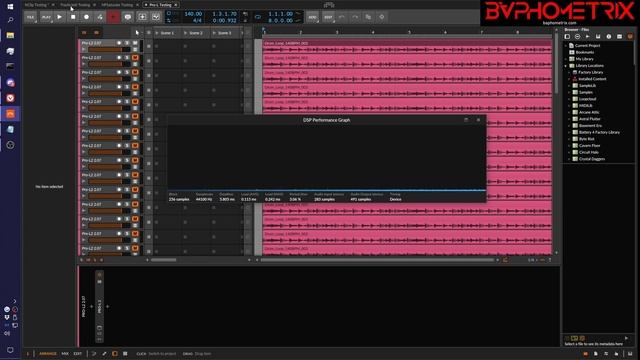640x360 pixels.
Task: Toggle the first orange icon above track headers
Action: point(84,32)
